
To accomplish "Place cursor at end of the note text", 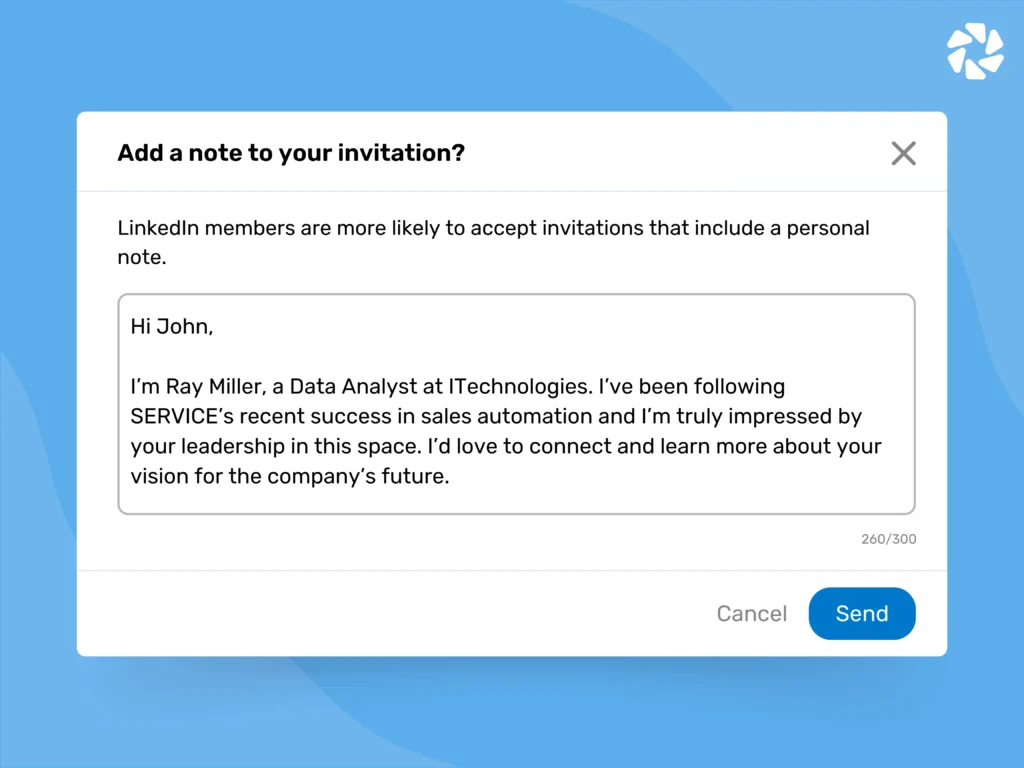I will (429, 476).
